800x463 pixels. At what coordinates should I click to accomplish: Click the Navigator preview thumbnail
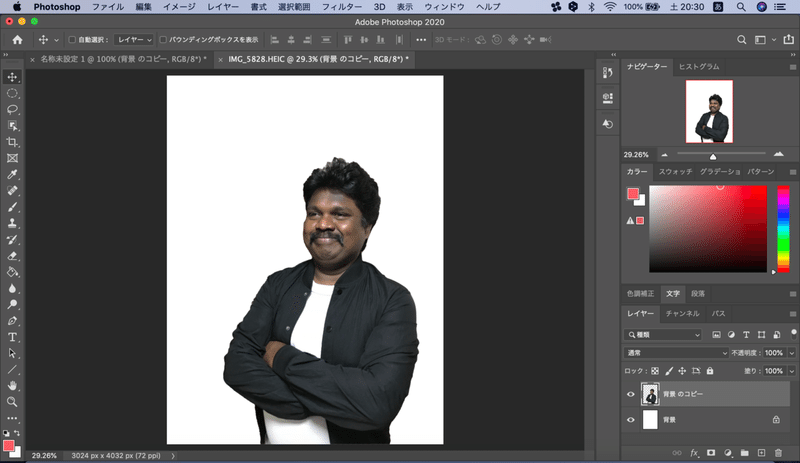(x=709, y=112)
